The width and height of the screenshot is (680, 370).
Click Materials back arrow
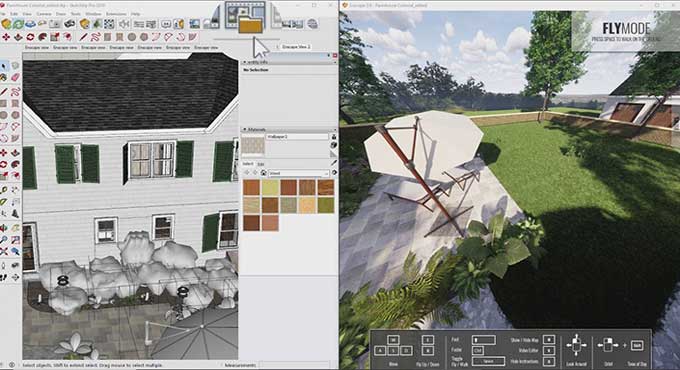pyautogui.click(x=247, y=173)
